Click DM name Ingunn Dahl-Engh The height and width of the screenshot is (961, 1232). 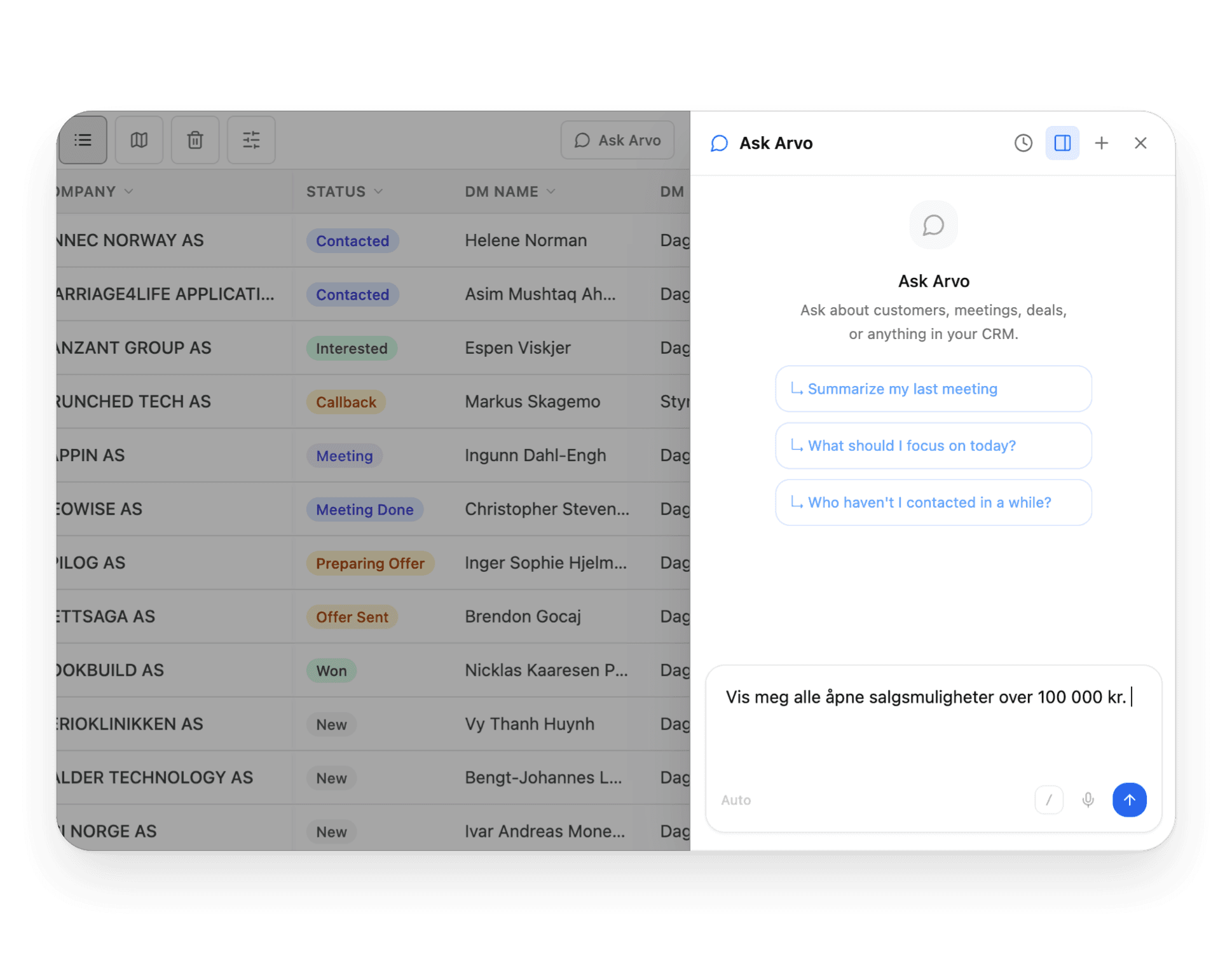tap(535, 455)
